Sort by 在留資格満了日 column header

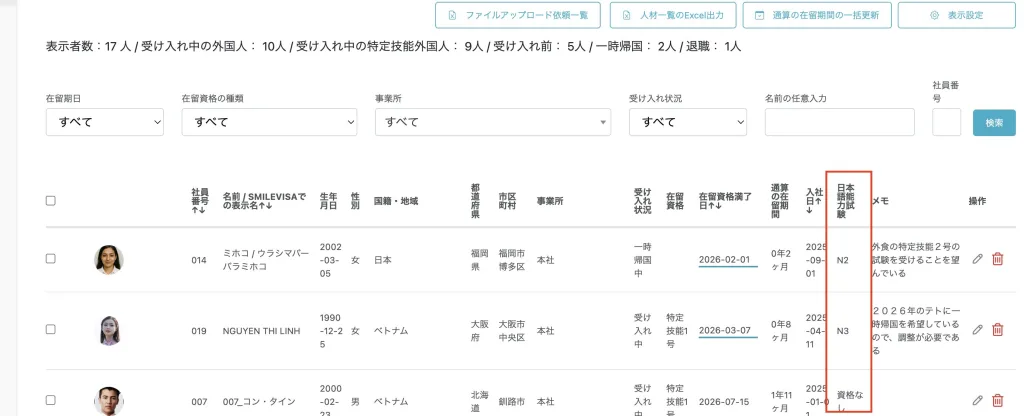coord(727,200)
